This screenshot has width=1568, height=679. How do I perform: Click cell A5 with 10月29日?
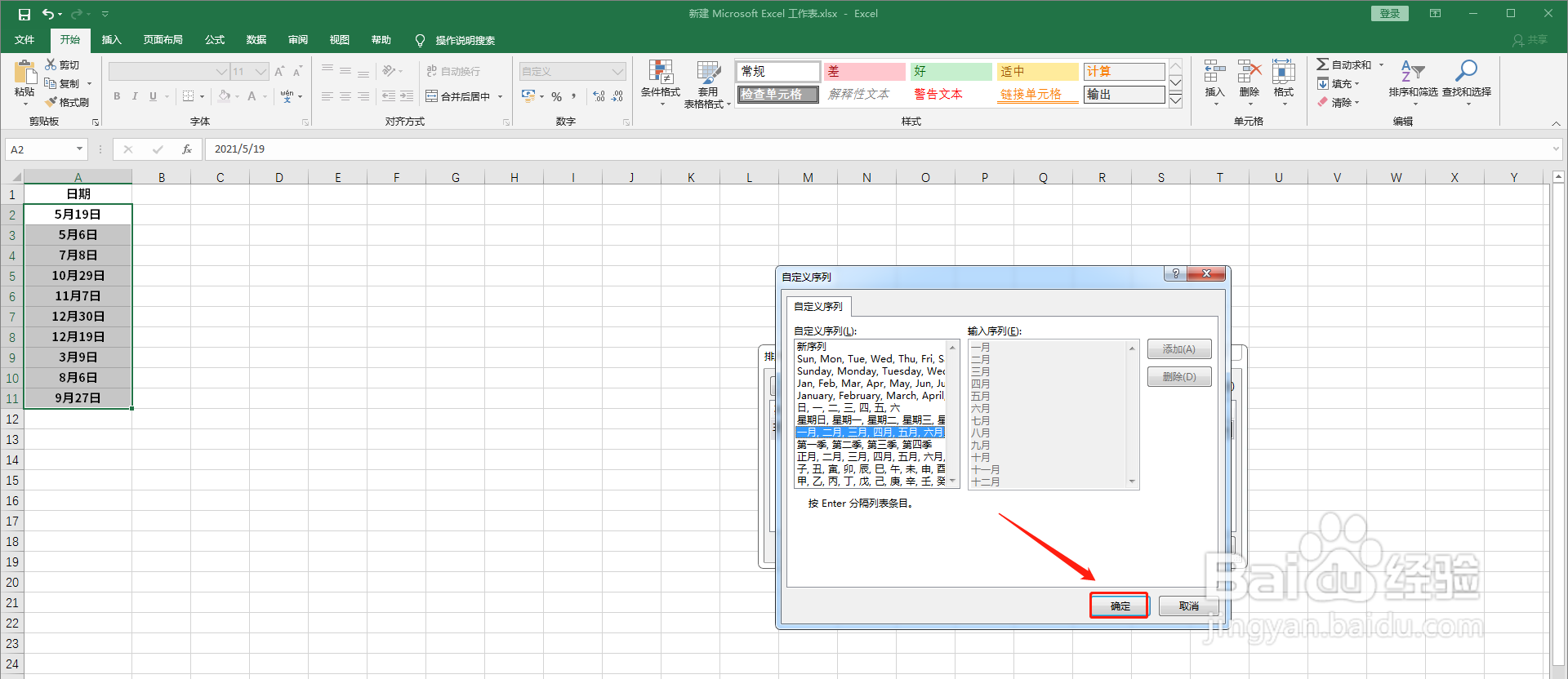[78, 276]
